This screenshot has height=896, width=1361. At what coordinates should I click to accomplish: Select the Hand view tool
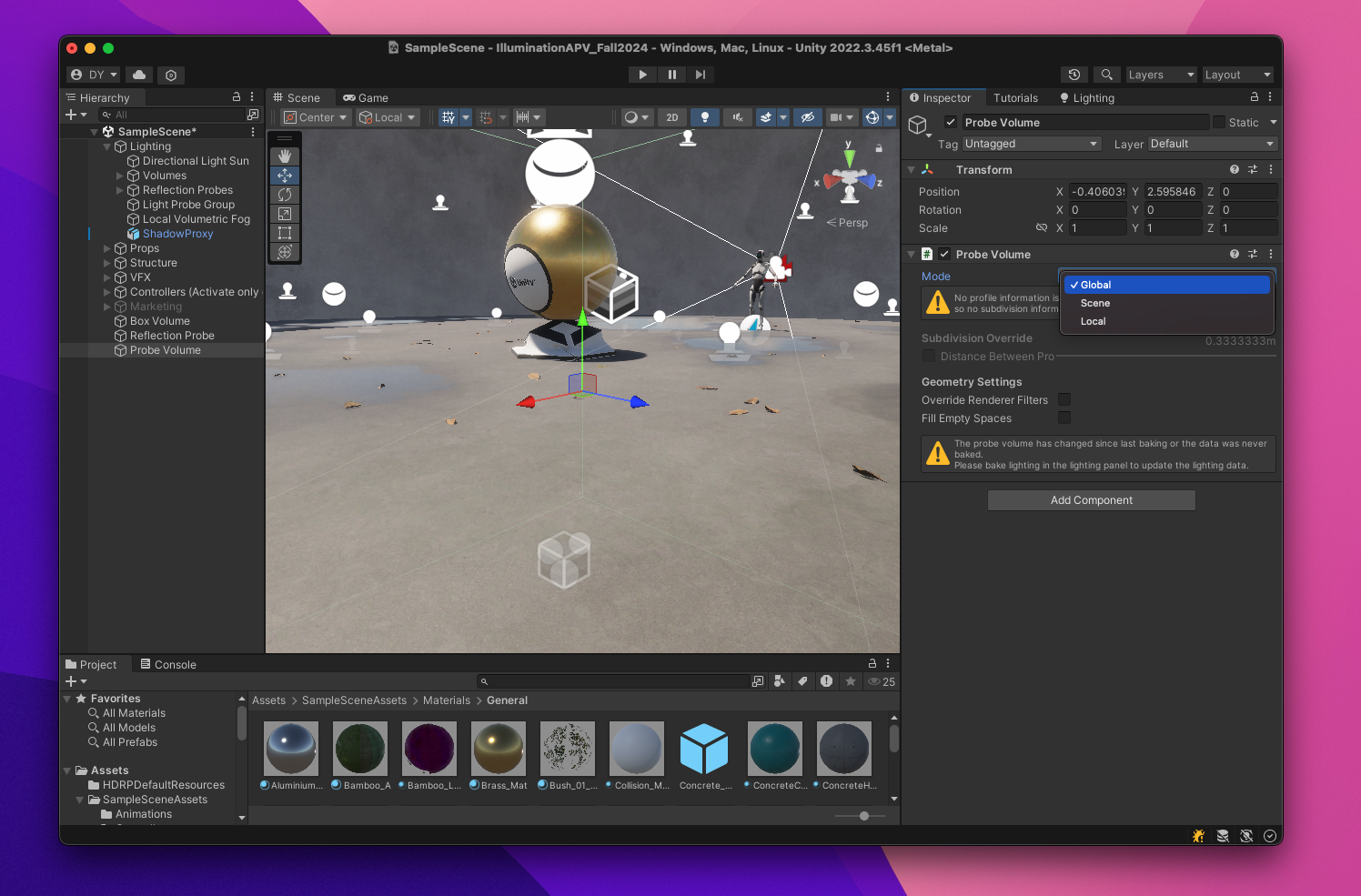[285, 156]
